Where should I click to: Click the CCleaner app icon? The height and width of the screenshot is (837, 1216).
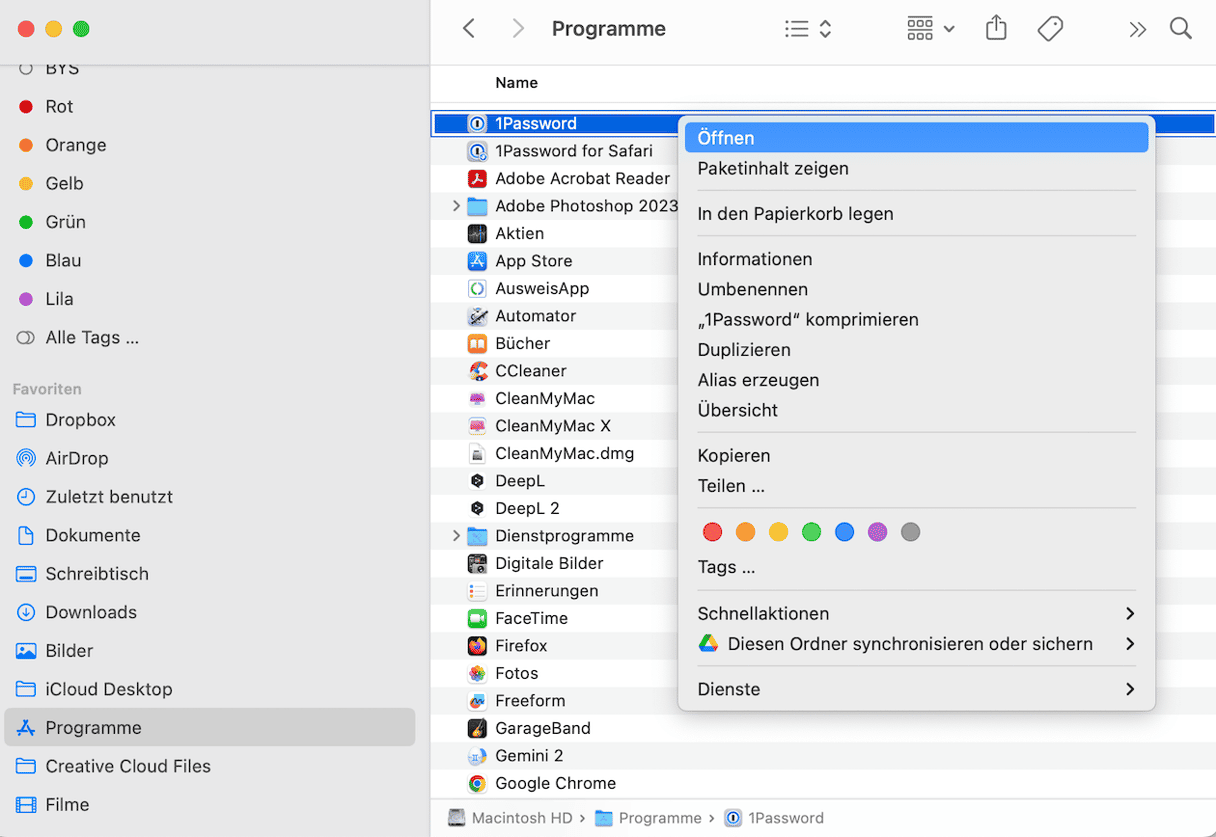(x=477, y=371)
